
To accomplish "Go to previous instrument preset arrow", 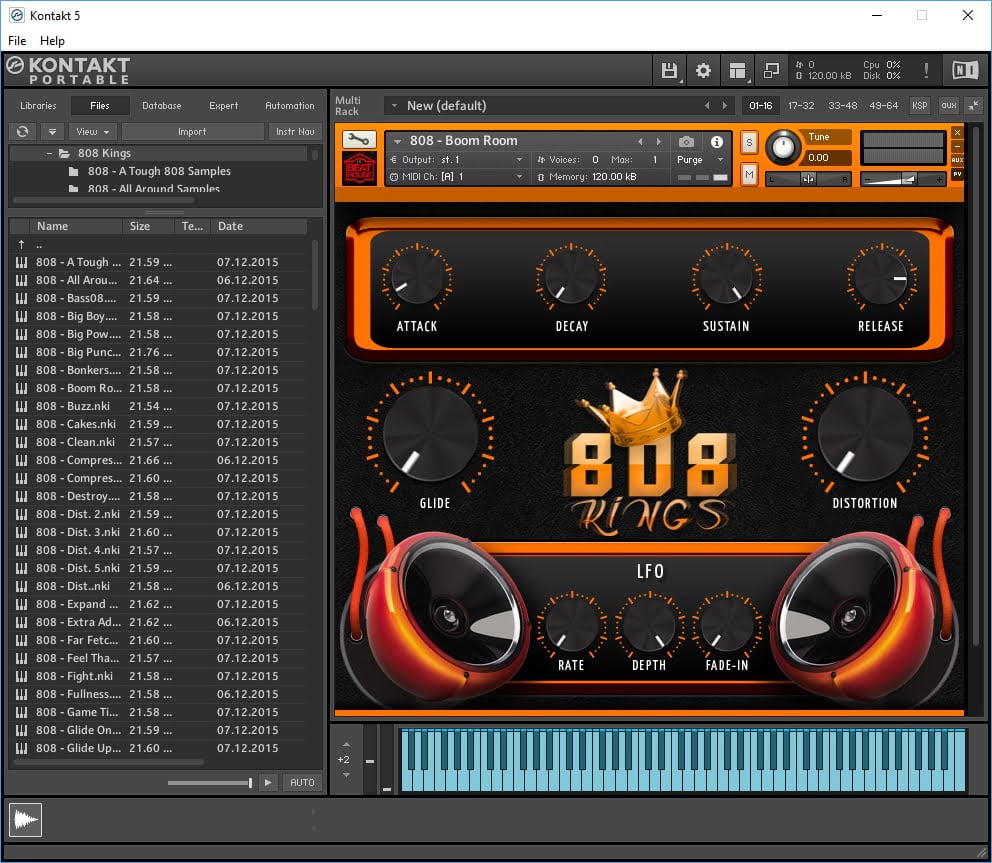I will [x=640, y=141].
